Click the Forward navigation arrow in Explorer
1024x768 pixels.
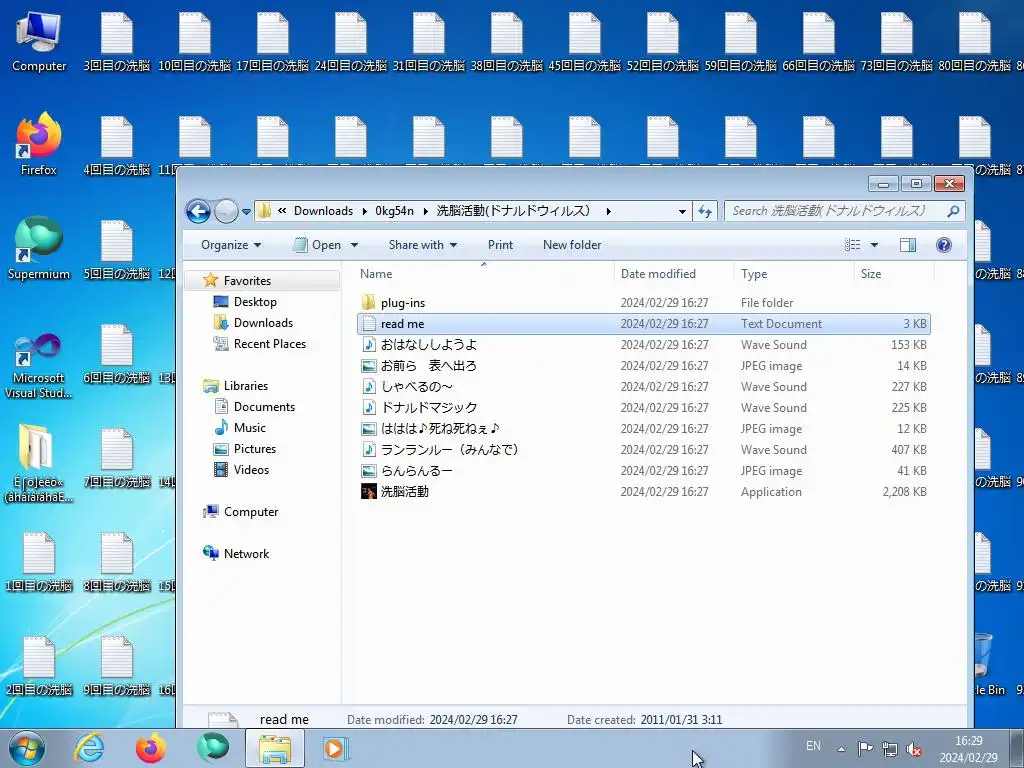click(226, 211)
